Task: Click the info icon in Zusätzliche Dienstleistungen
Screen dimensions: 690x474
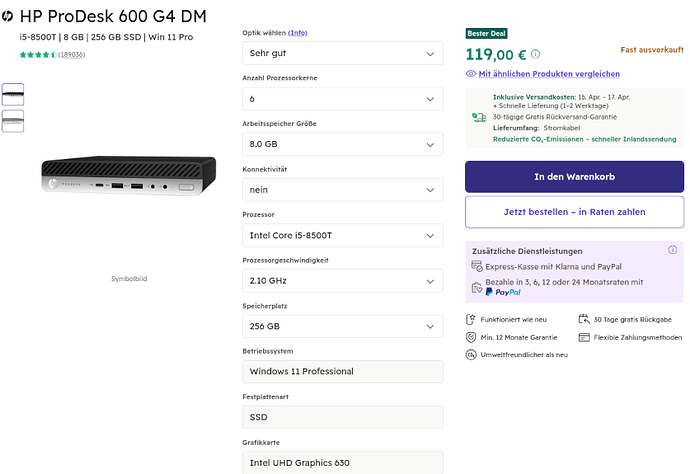Action: (x=672, y=250)
